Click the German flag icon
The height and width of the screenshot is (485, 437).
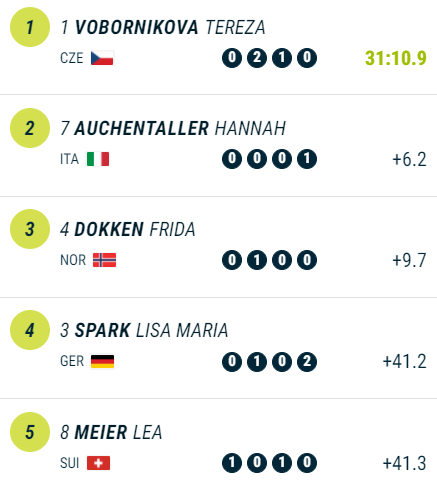(102, 361)
